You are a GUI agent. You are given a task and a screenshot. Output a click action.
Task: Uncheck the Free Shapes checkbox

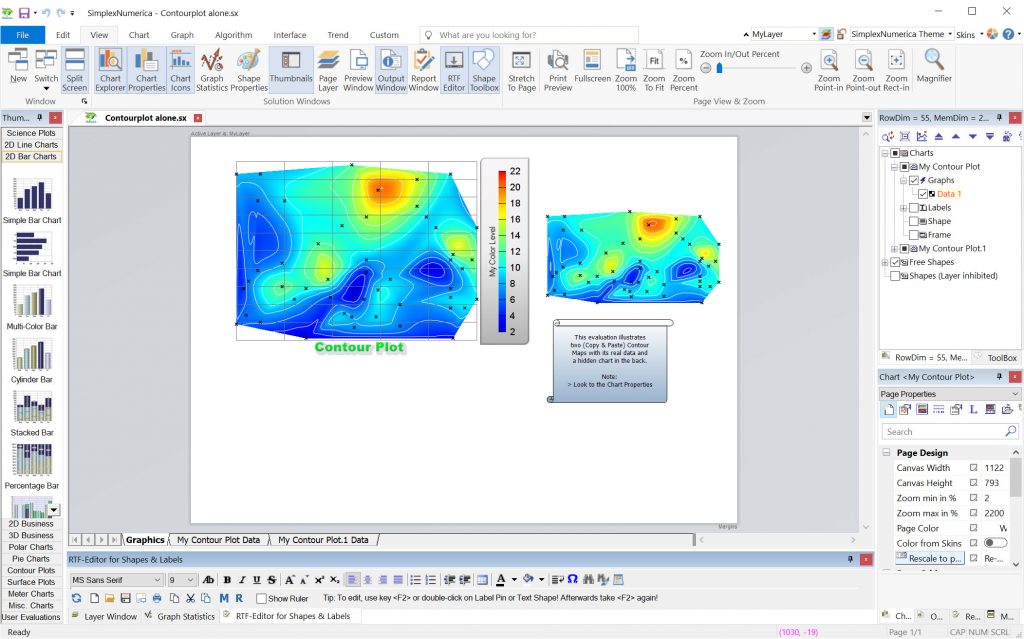pyautogui.click(x=895, y=262)
